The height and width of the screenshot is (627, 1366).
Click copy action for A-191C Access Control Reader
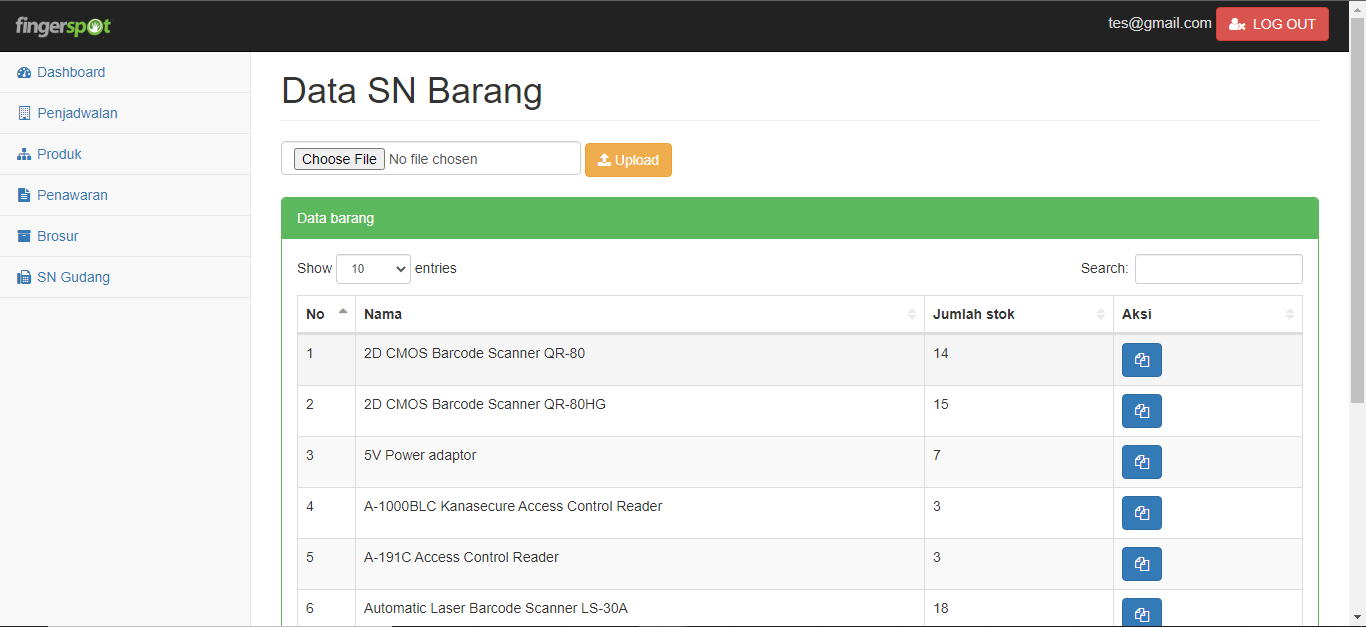[x=1141, y=564]
